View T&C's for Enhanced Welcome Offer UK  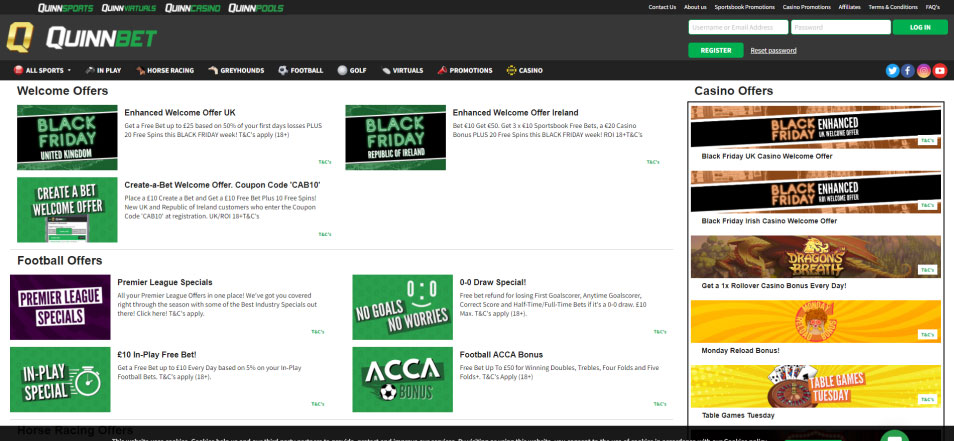click(x=325, y=162)
